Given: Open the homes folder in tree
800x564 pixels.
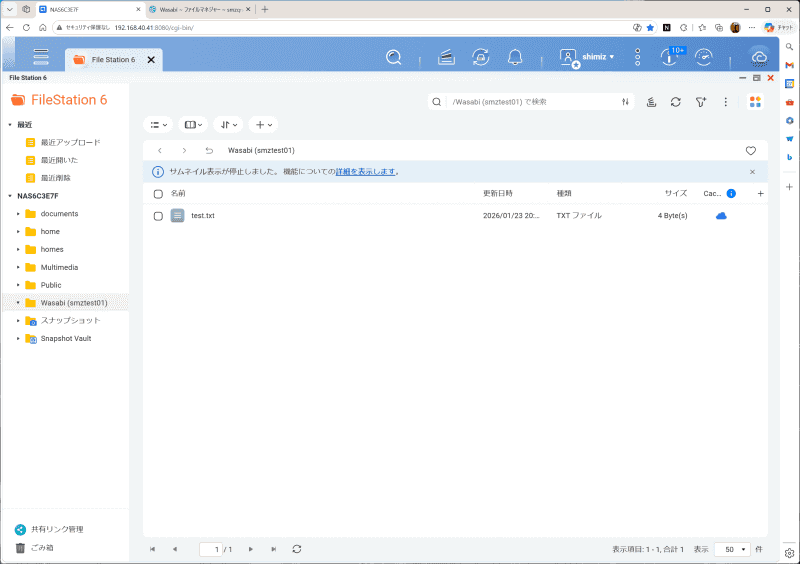Looking at the screenshot, I should pyautogui.click(x=52, y=250).
